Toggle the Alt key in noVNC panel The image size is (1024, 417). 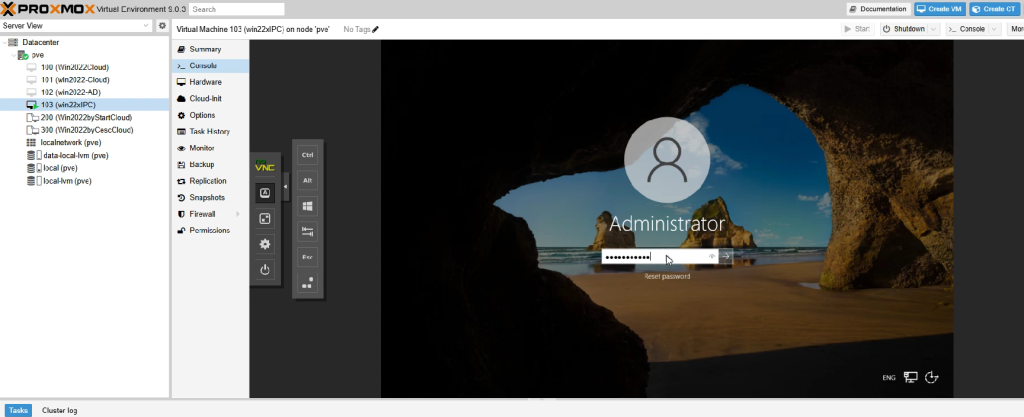click(x=308, y=180)
